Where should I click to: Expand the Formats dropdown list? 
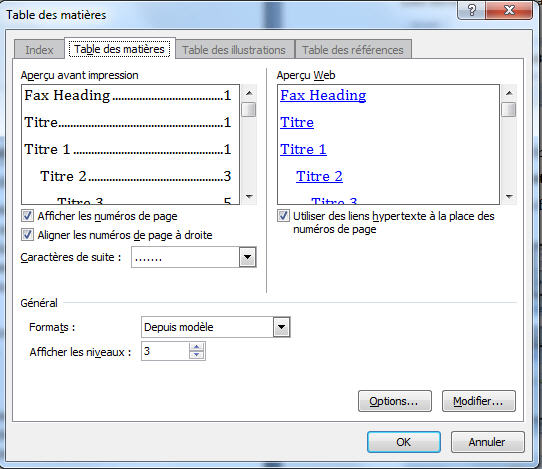click(282, 327)
